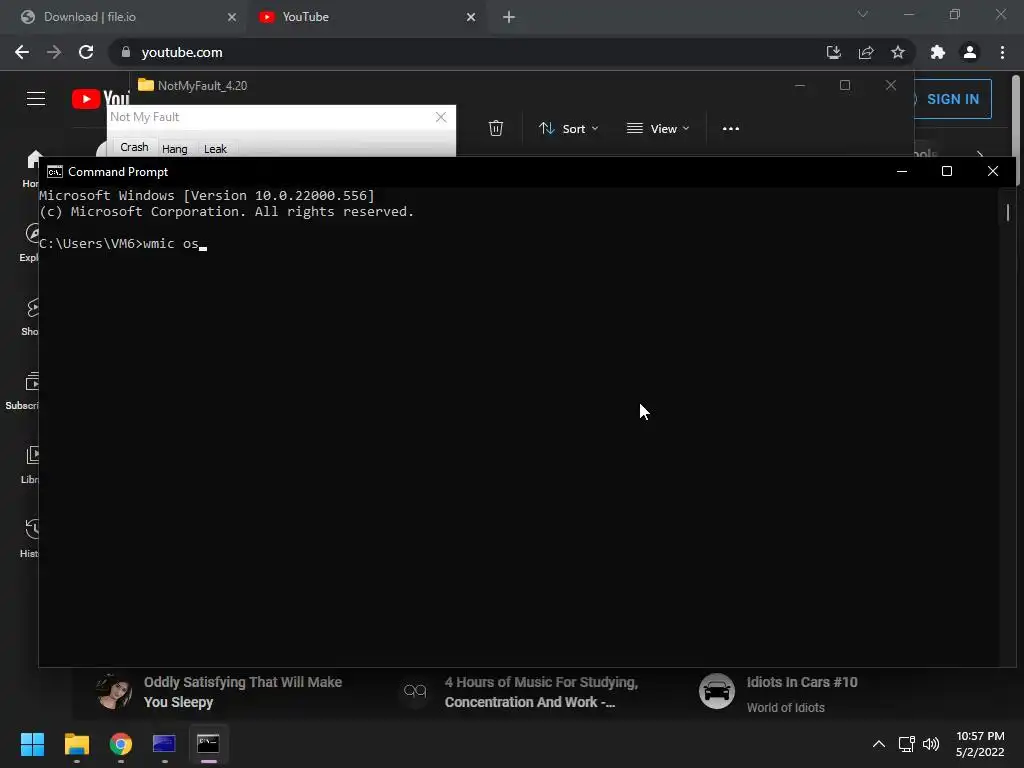Close the file.io tab

pyautogui.click(x=232, y=17)
